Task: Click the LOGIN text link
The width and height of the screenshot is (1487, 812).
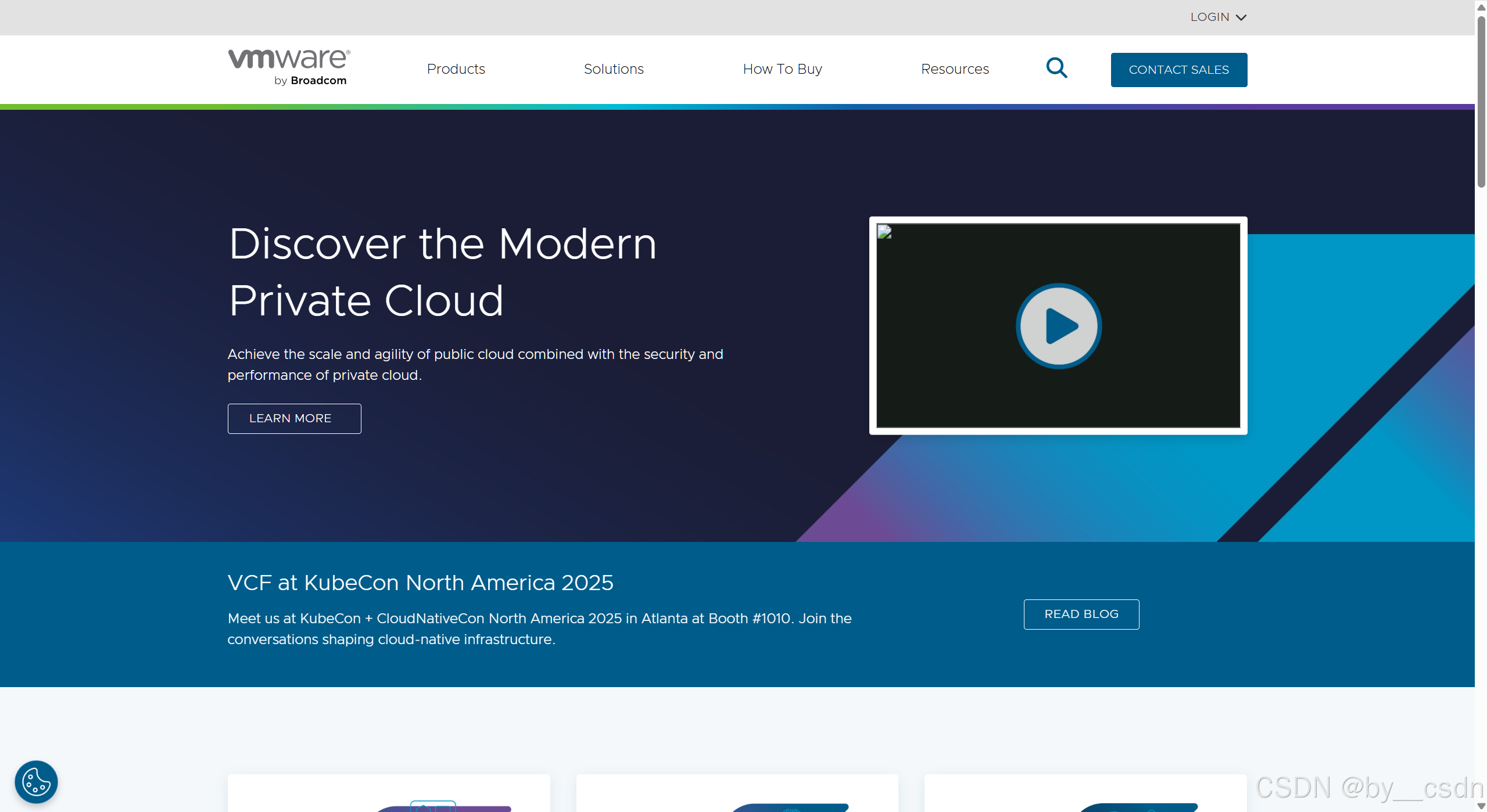Action: click(1209, 17)
